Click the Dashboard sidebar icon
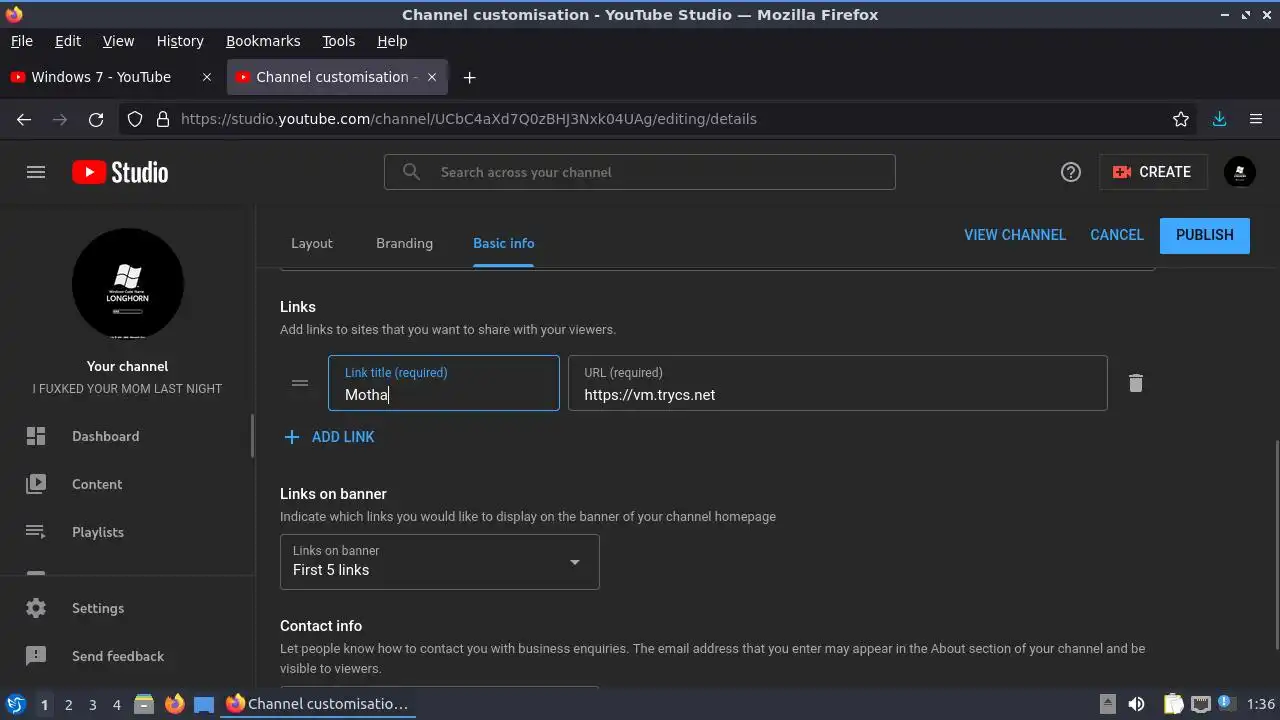 point(36,436)
